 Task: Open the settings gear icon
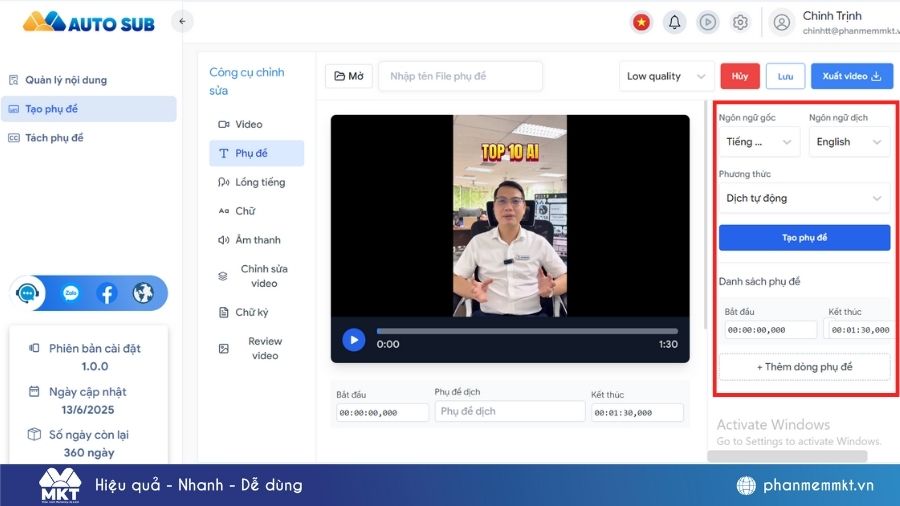coord(740,22)
